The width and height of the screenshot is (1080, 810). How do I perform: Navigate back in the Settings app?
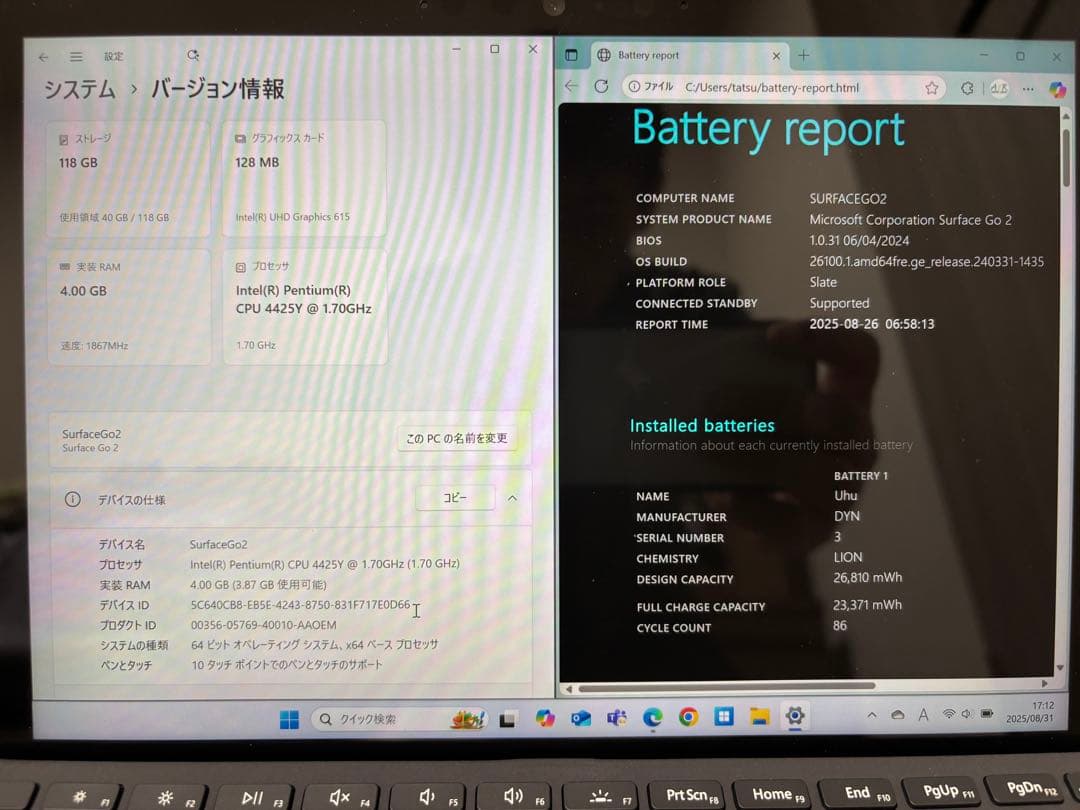[x=40, y=57]
